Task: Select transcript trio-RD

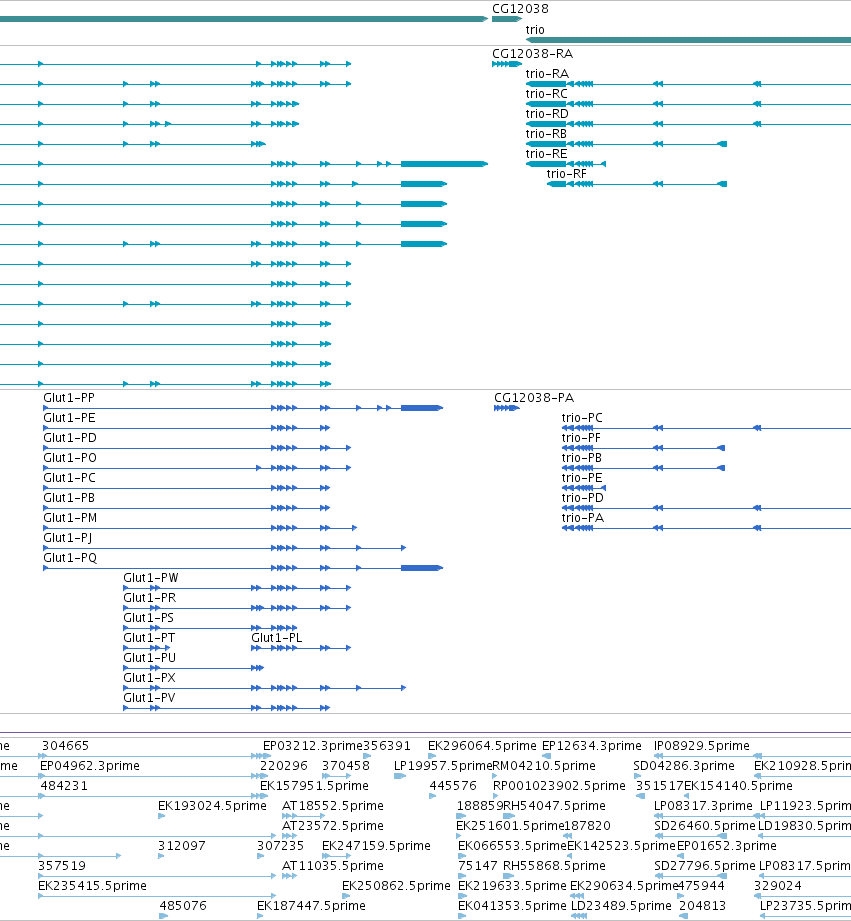Action: 547,113
